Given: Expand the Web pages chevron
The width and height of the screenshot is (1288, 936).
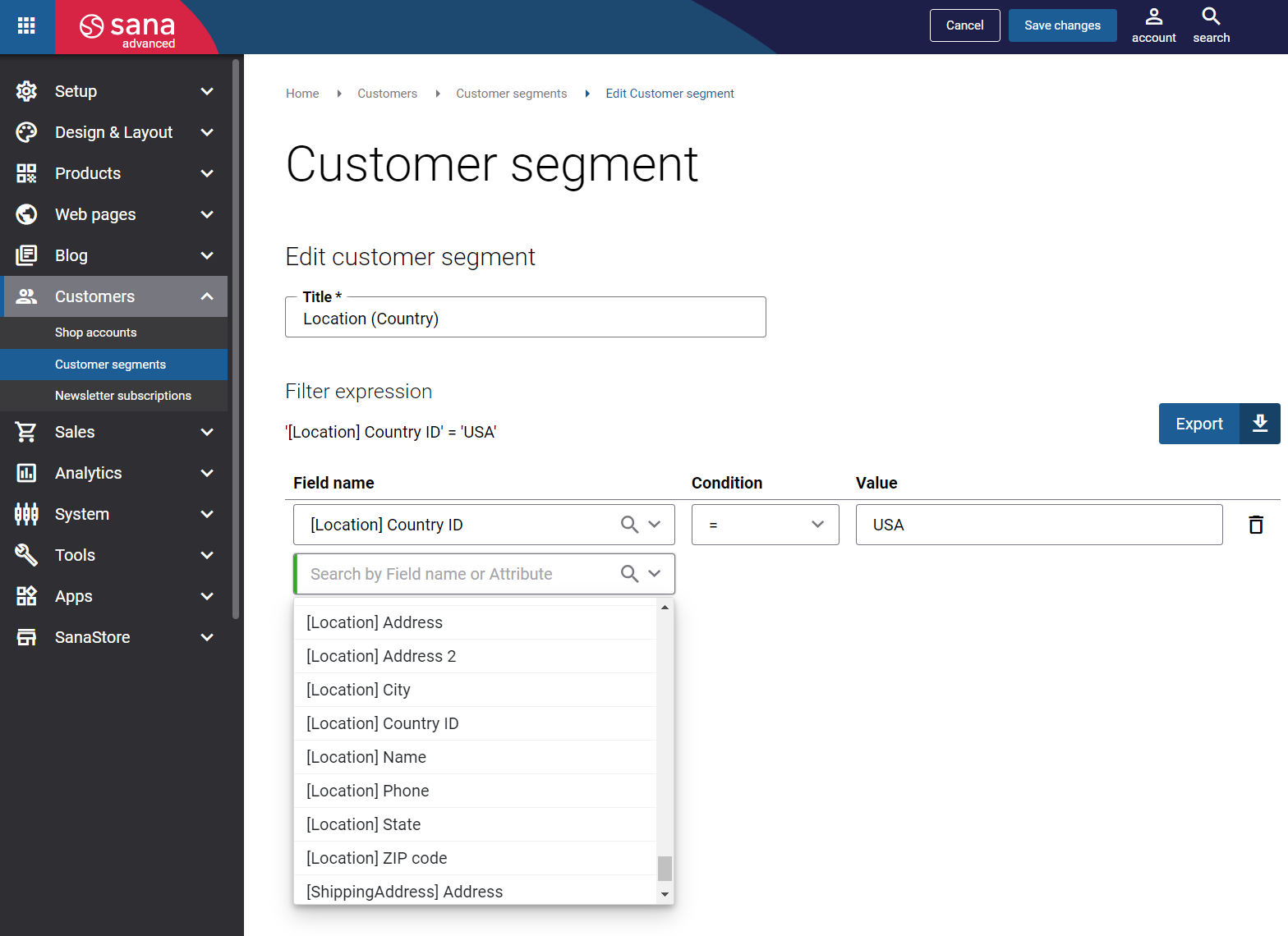Looking at the screenshot, I should pyautogui.click(x=207, y=214).
